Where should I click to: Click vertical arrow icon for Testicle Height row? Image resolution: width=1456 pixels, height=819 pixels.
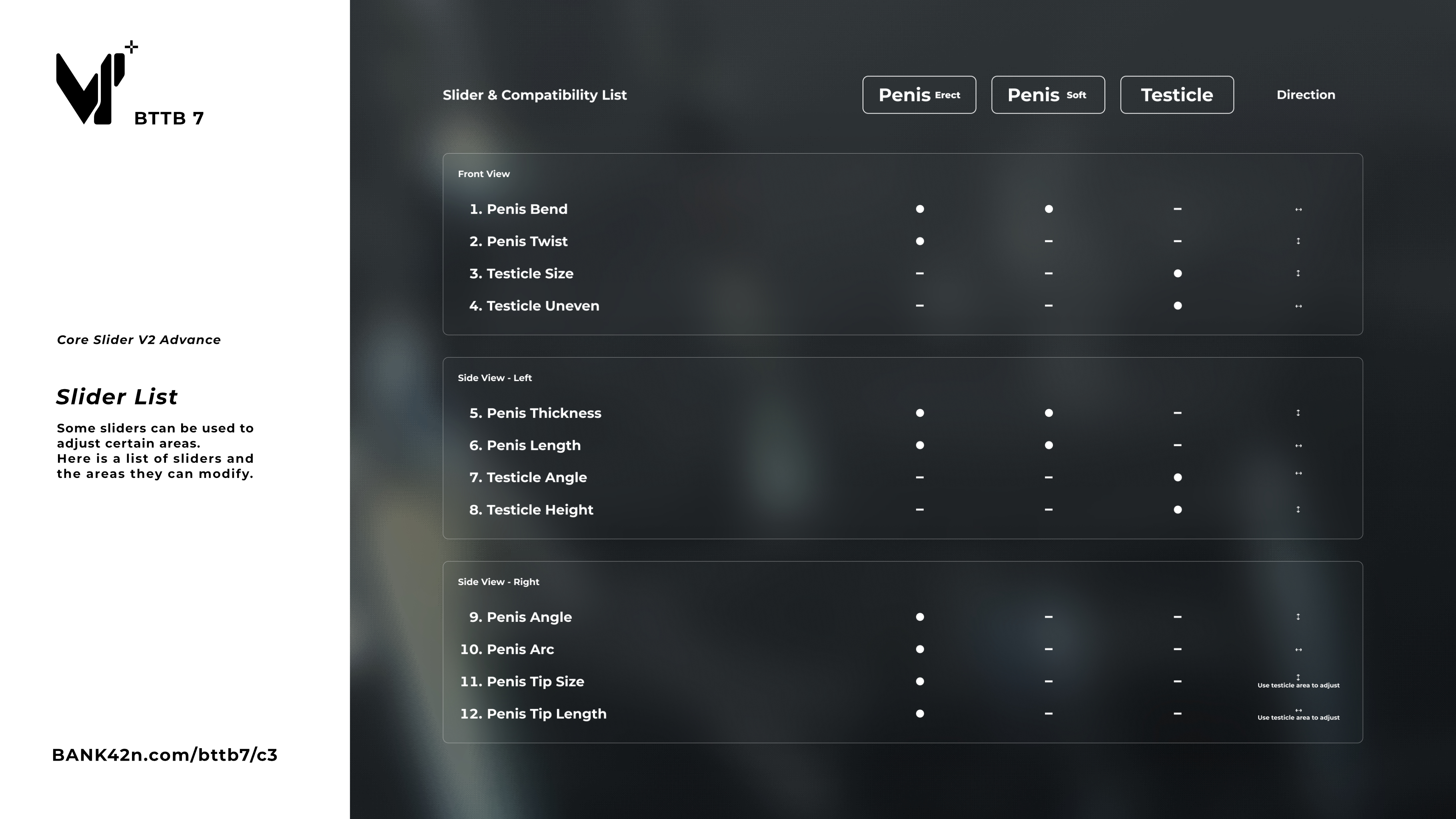(1298, 510)
